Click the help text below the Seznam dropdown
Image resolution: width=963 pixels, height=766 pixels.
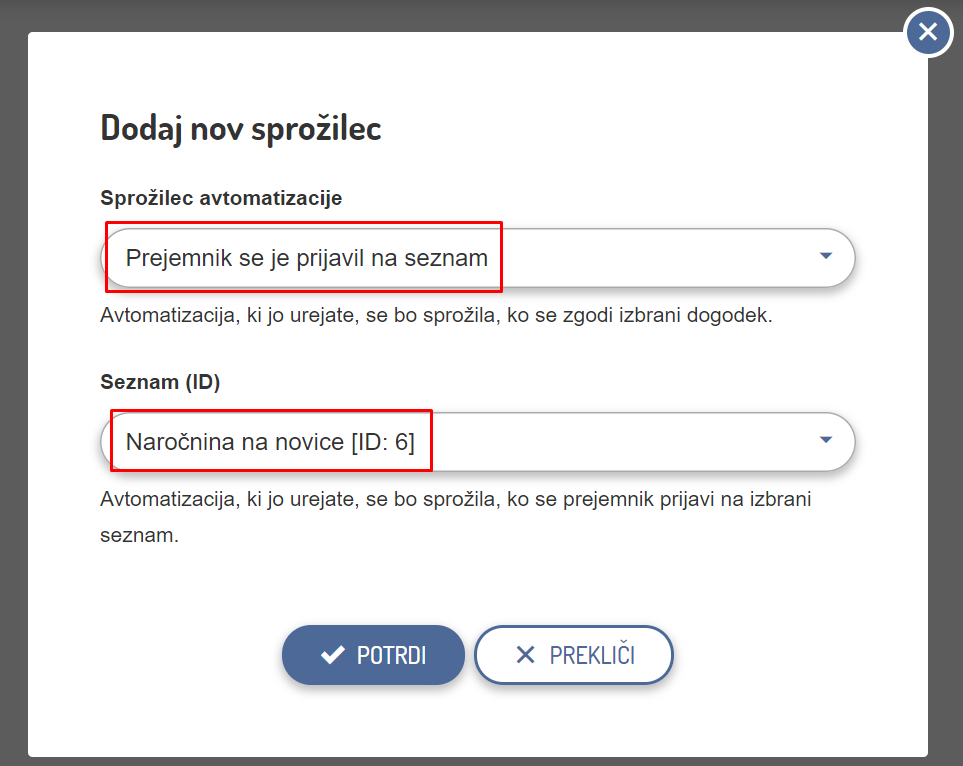click(455, 498)
